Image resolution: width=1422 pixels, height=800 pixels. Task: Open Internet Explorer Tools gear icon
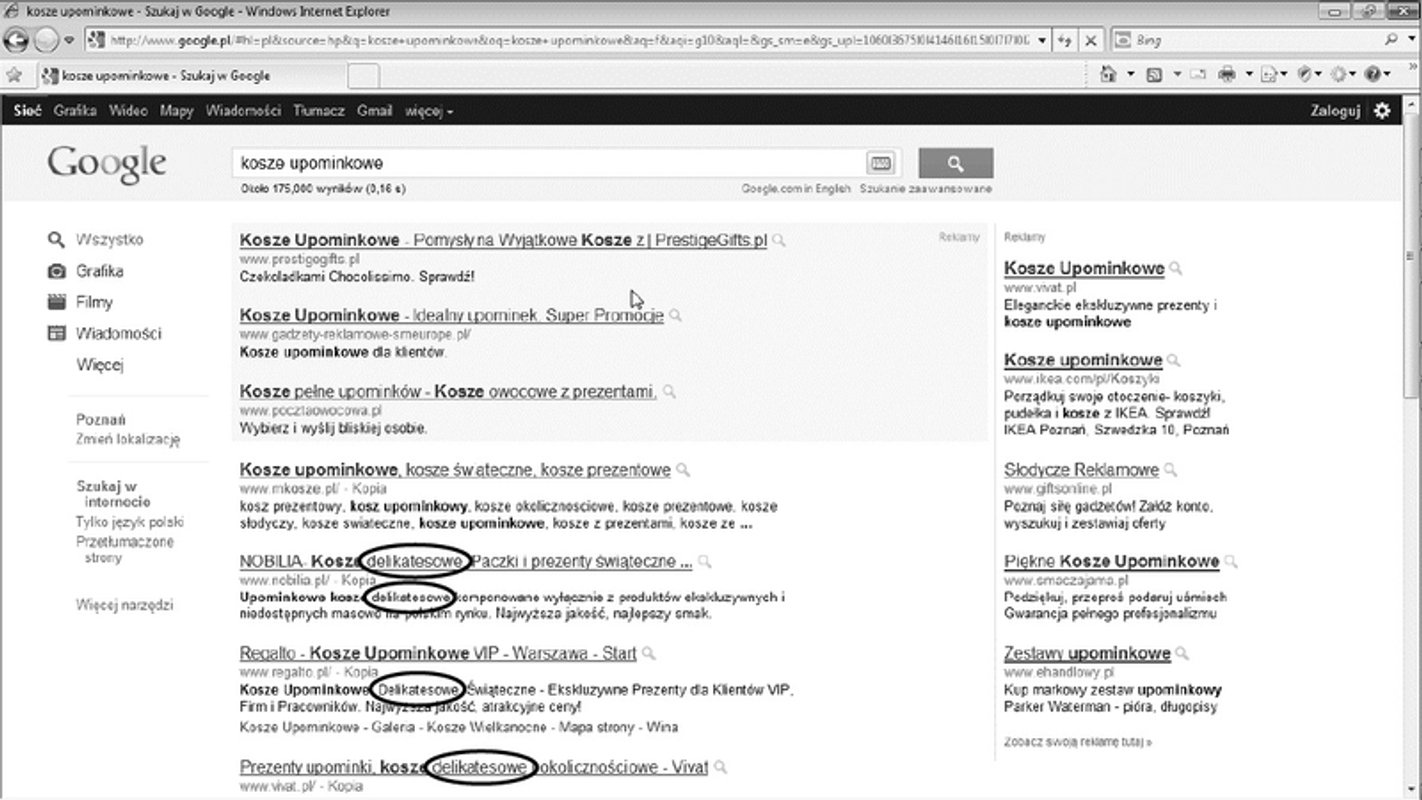pyautogui.click(x=1340, y=75)
